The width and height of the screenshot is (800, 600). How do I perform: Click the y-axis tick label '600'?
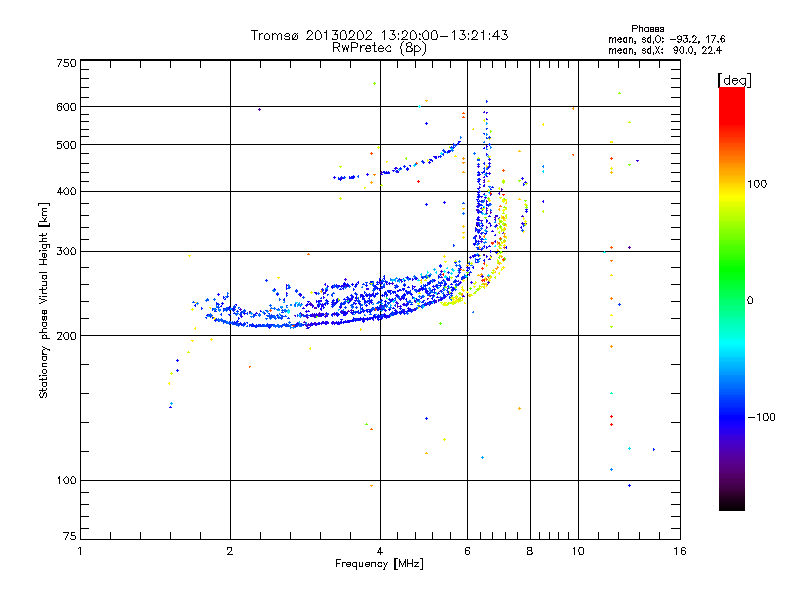pyautogui.click(x=67, y=107)
